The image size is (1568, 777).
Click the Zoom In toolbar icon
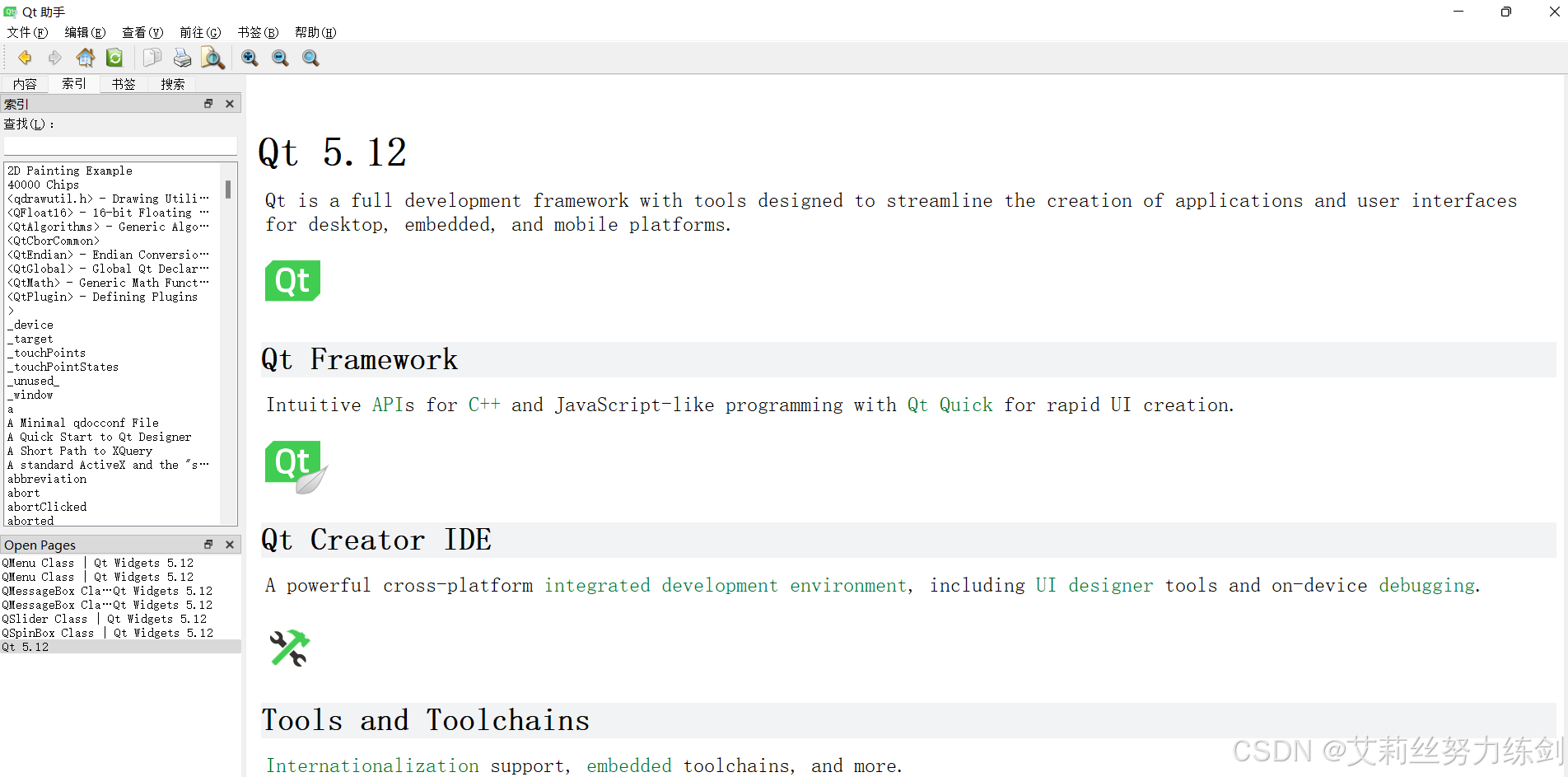point(250,58)
